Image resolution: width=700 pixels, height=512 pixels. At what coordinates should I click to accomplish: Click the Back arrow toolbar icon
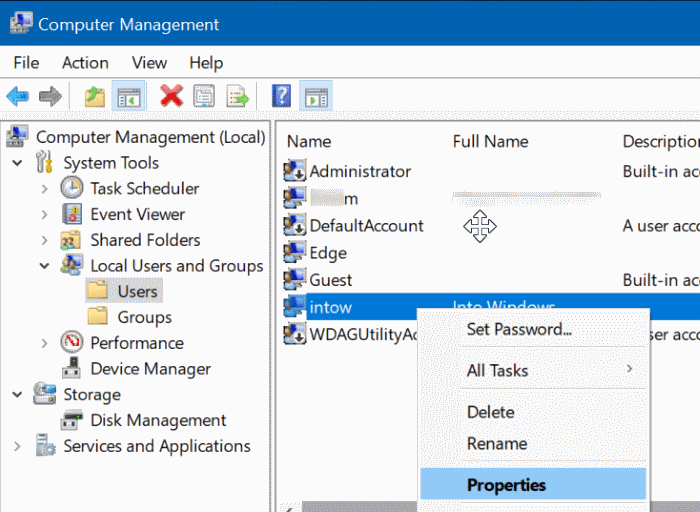click(18, 96)
